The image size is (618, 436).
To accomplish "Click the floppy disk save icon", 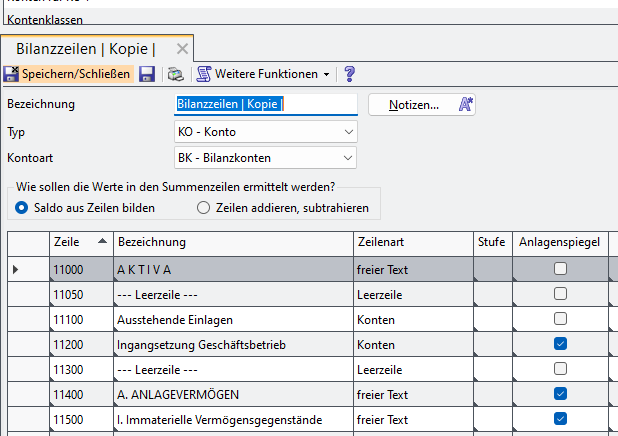I will pyautogui.click(x=146, y=74).
